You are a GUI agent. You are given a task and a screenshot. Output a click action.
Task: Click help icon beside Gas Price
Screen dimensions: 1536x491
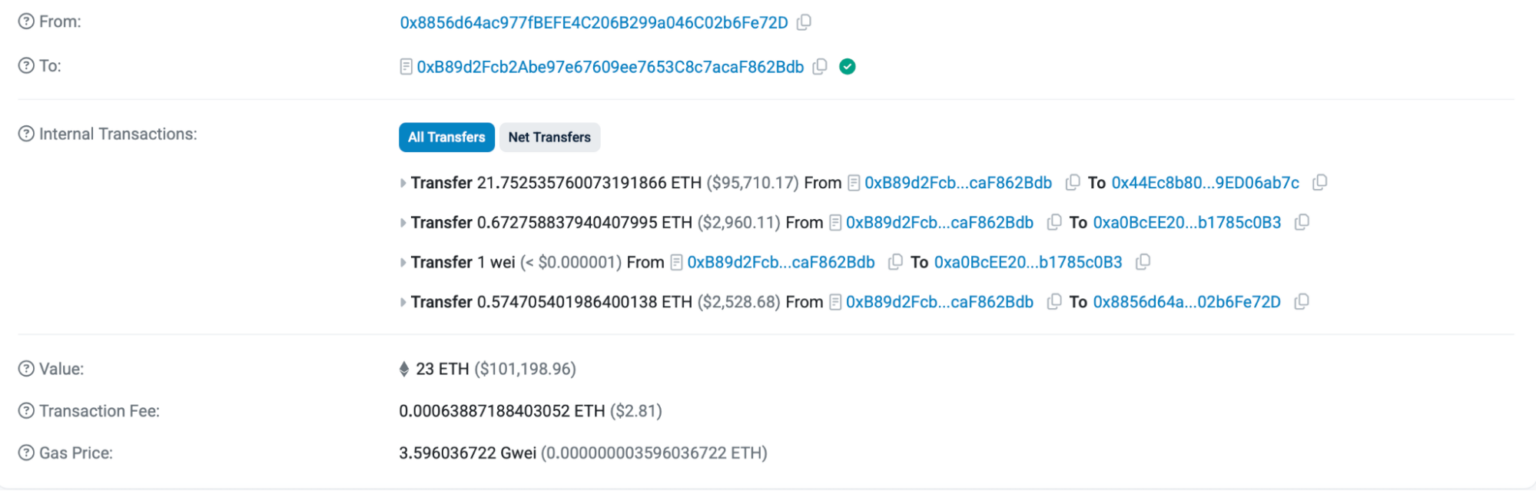[26, 453]
